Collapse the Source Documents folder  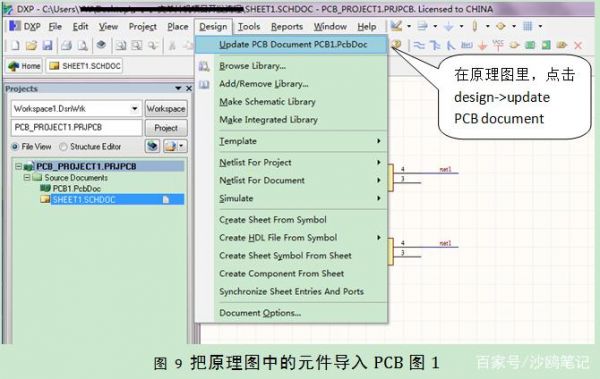[x=27, y=178]
